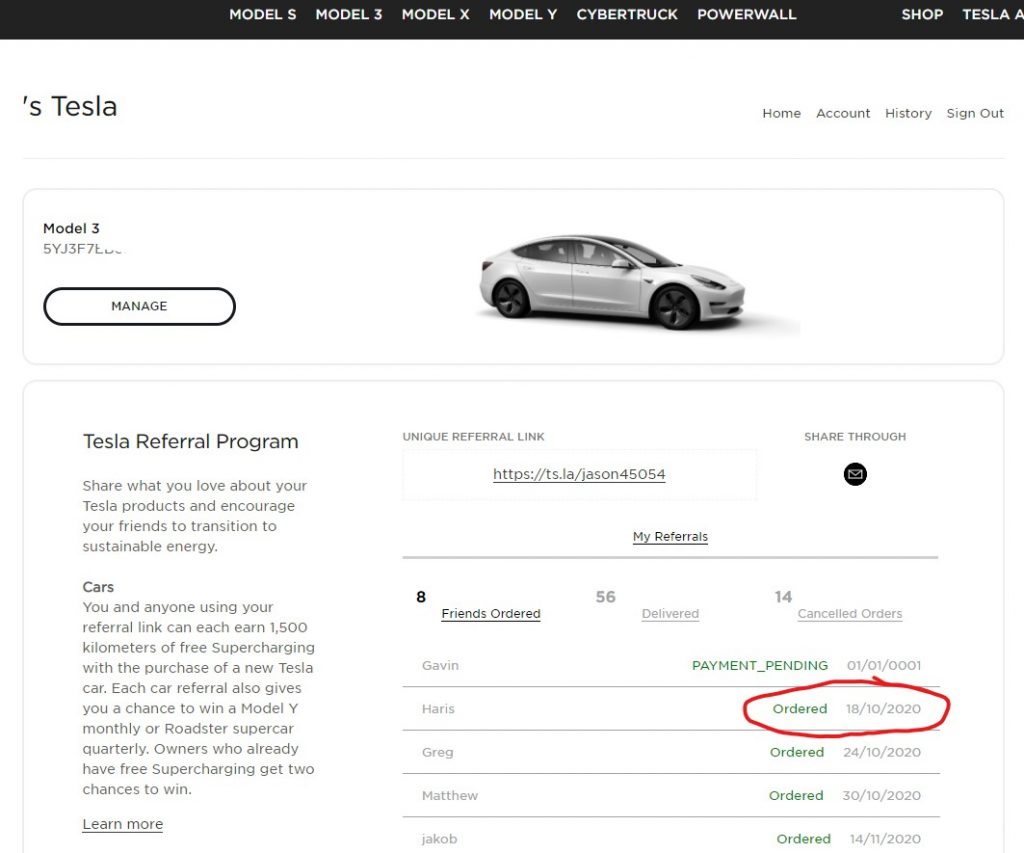Image resolution: width=1024 pixels, height=853 pixels.
Task: Click Learn more about referral program
Action: 123,824
